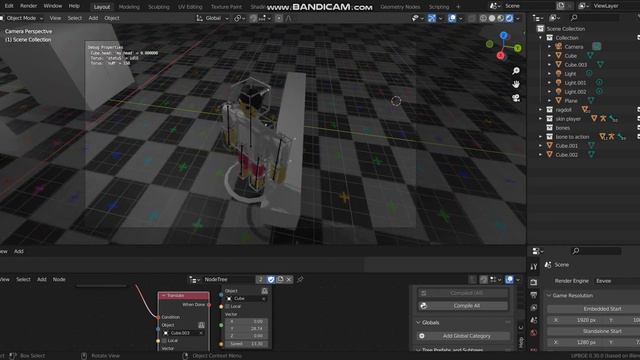Open the Object Mode dropdown
Screen dimensions: 640x360
pos(22,18)
